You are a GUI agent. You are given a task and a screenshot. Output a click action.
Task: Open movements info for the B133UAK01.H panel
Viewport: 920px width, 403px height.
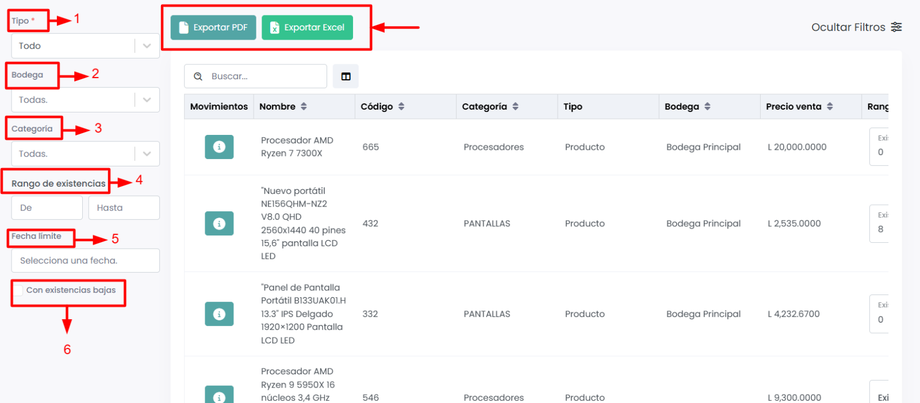[219, 313]
